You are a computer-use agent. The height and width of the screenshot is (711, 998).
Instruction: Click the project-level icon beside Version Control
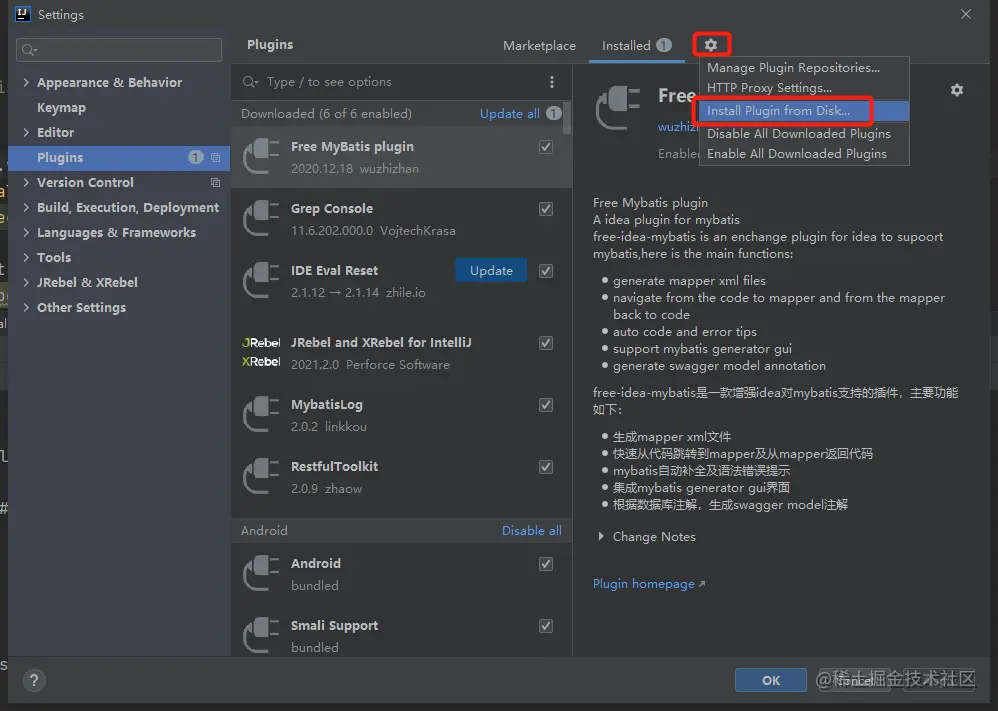point(216,183)
